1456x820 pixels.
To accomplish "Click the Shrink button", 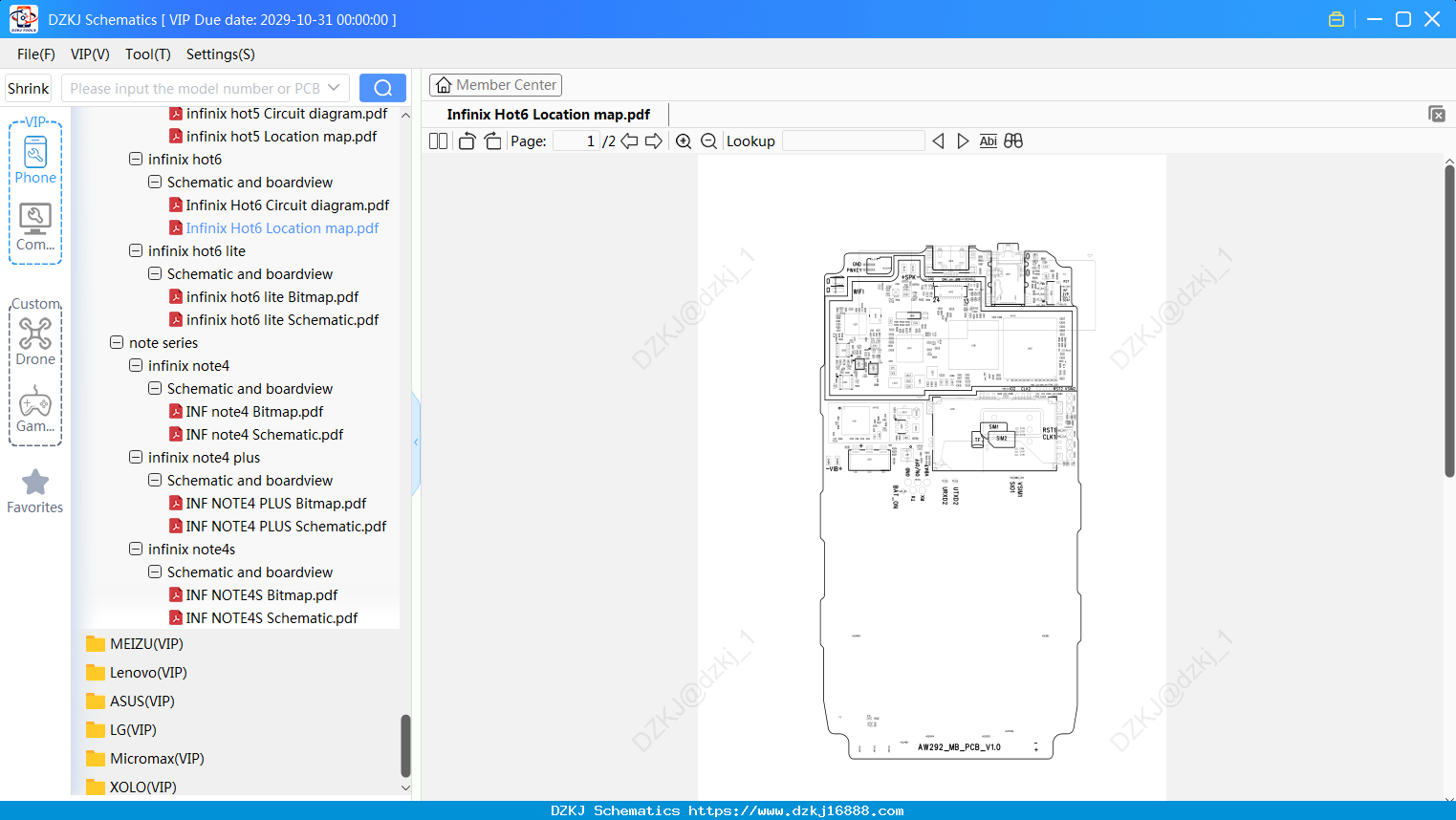I will pyautogui.click(x=28, y=88).
